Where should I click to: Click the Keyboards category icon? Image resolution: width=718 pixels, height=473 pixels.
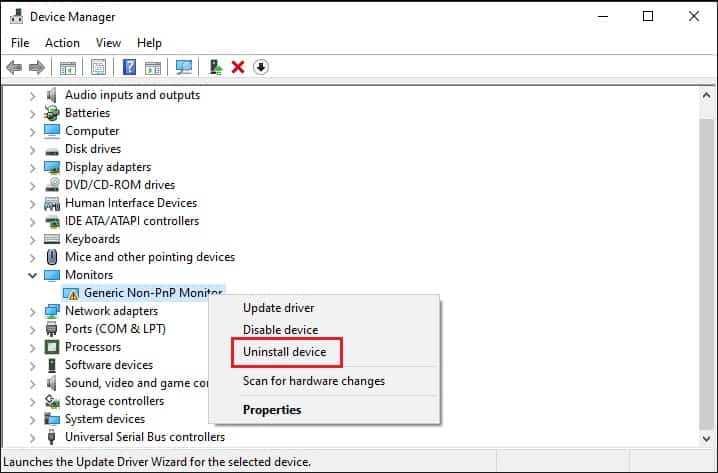(x=52, y=239)
